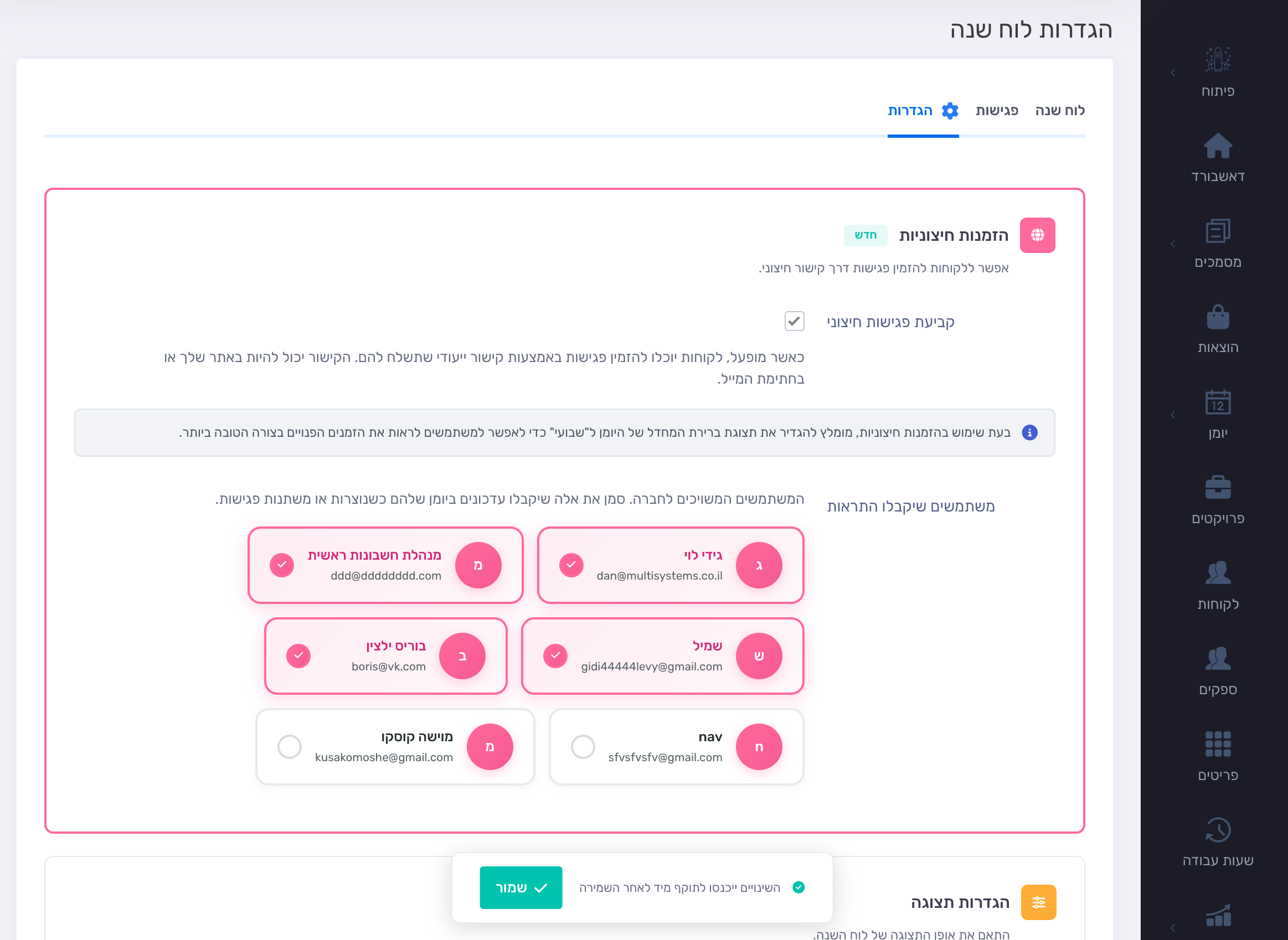Expand the פיתוח submenu chevron
The width and height of the screenshot is (1288, 940).
pyautogui.click(x=1172, y=73)
